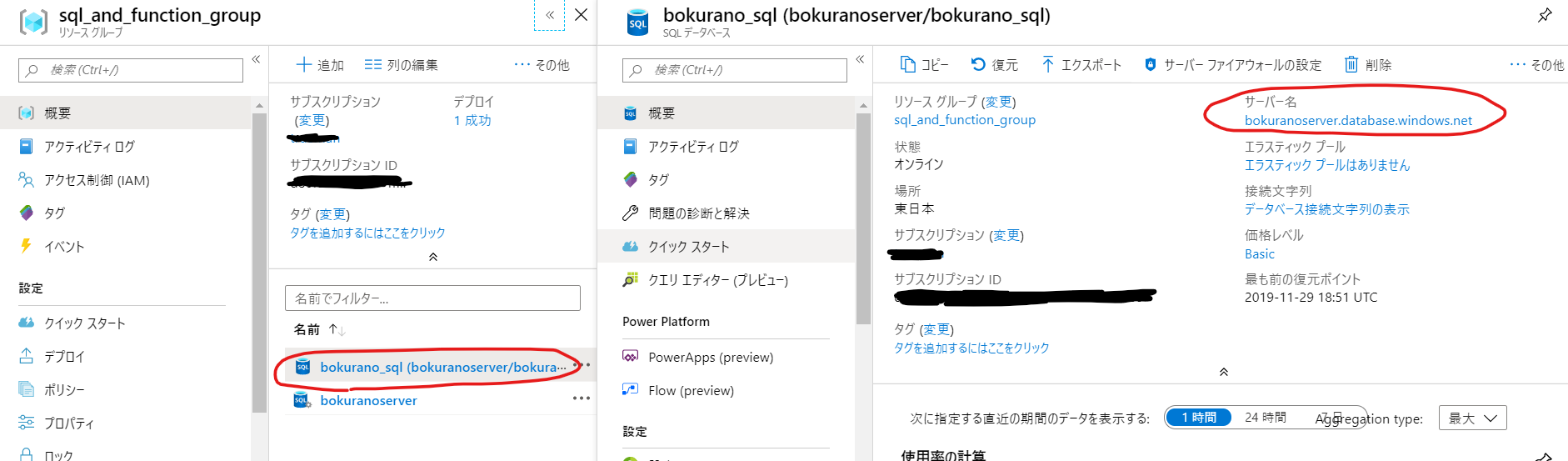Click bokuranoserver.database.windows.net server name link
Screen dimensions: 1568x461
[x=1358, y=121]
